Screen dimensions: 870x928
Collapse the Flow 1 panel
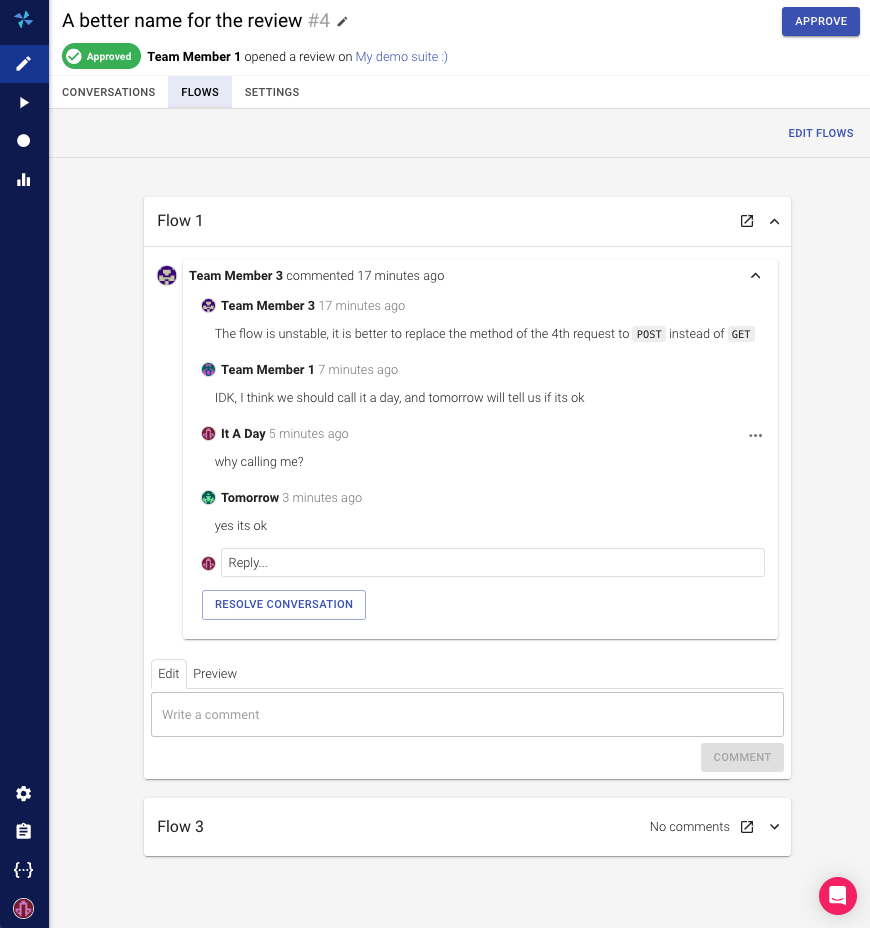(x=774, y=221)
